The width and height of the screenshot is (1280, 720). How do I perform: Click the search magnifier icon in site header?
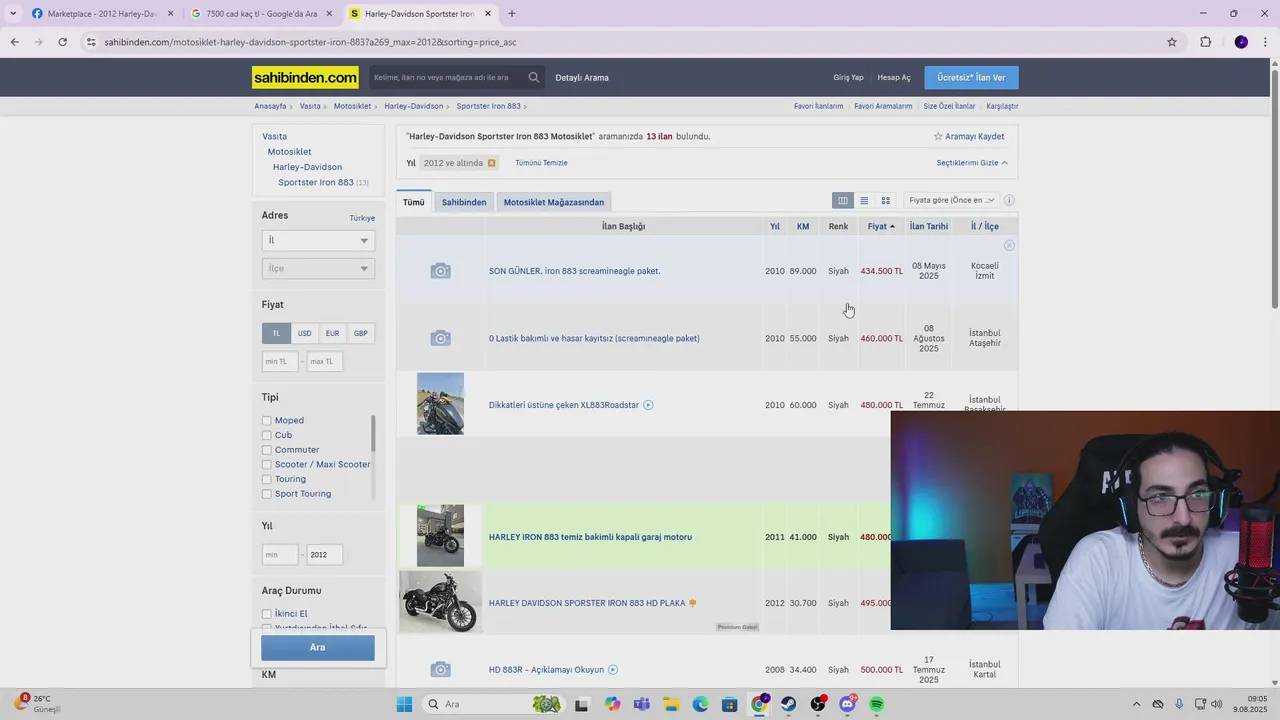click(x=534, y=77)
